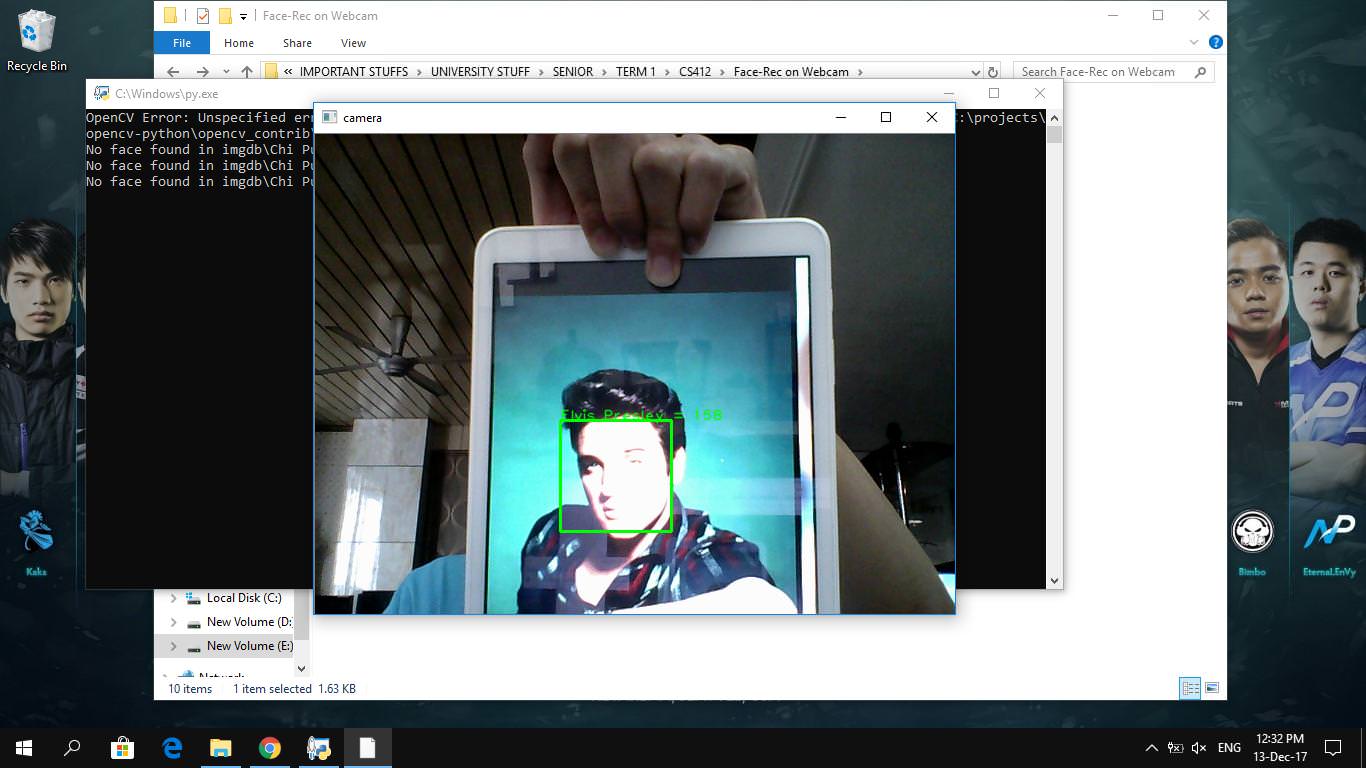1366x768 pixels.
Task: Maximize the camera window
Action: coord(885,117)
